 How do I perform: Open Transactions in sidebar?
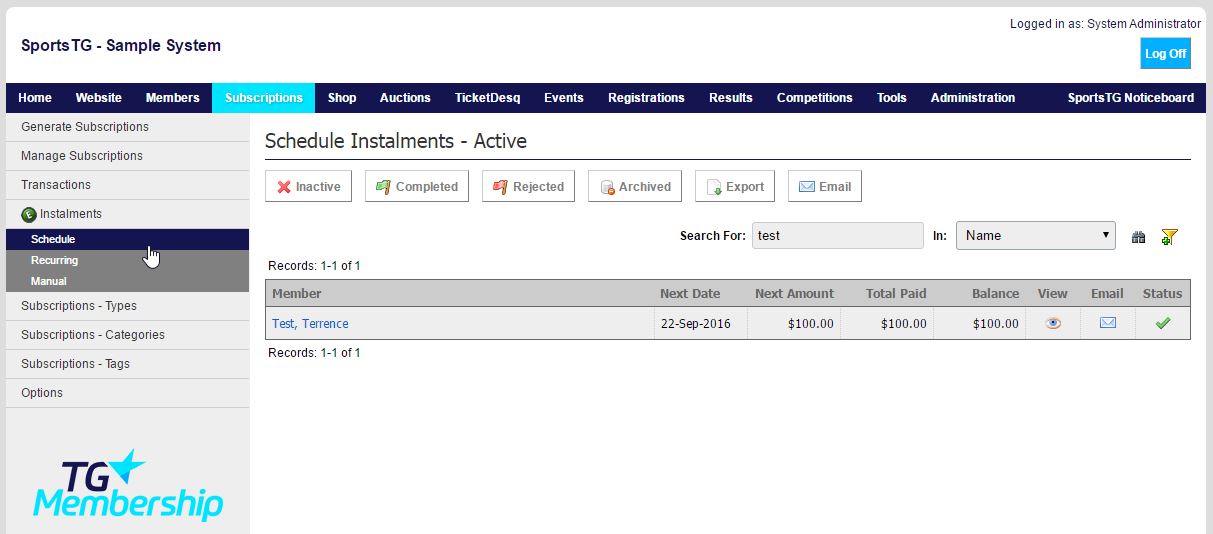click(x=127, y=185)
